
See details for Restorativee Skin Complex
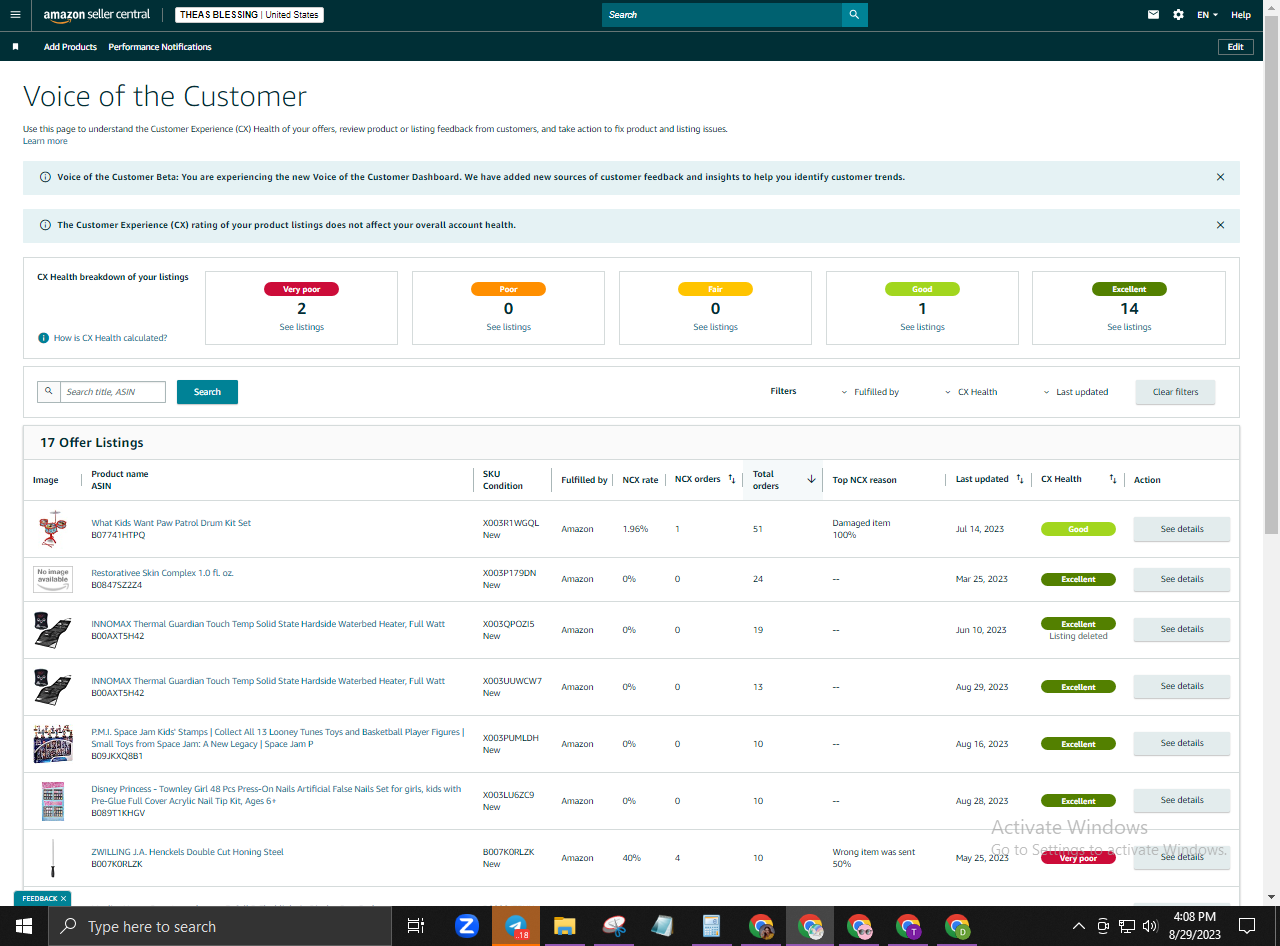(x=1181, y=579)
